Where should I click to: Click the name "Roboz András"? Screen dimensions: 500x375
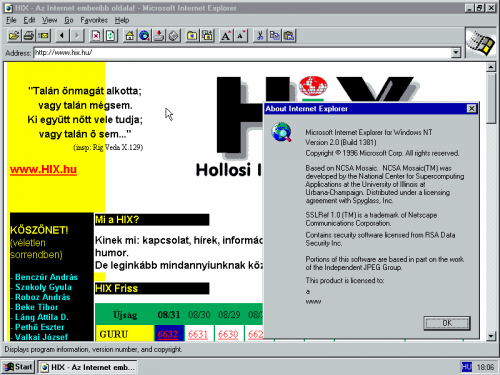point(43,297)
